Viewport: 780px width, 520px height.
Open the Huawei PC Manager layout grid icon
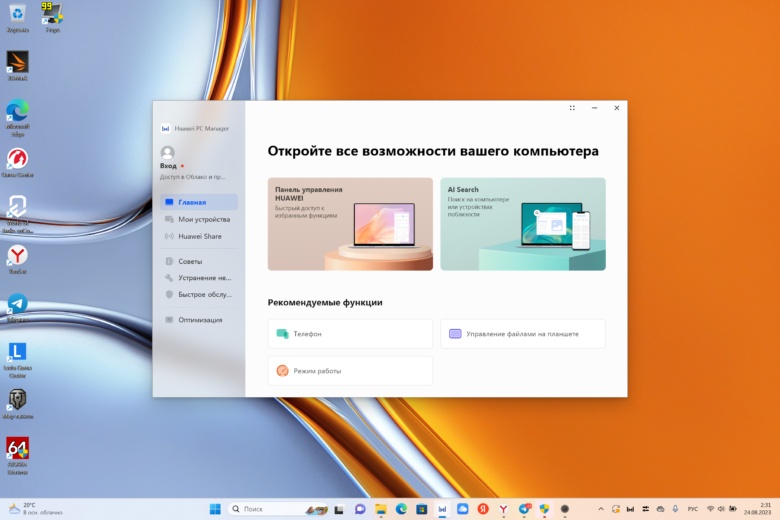(x=572, y=108)
